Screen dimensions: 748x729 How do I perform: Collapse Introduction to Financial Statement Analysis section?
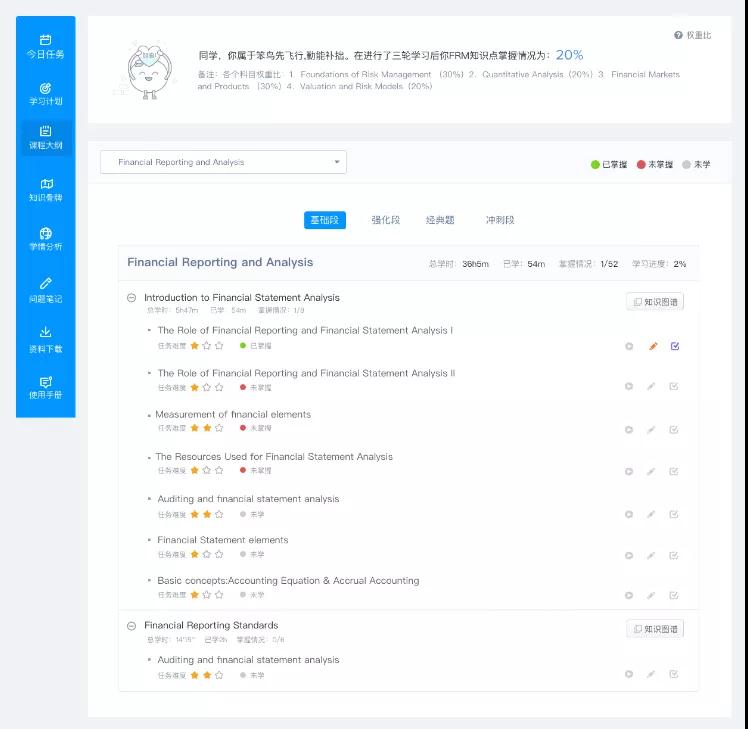coord(132,298)
